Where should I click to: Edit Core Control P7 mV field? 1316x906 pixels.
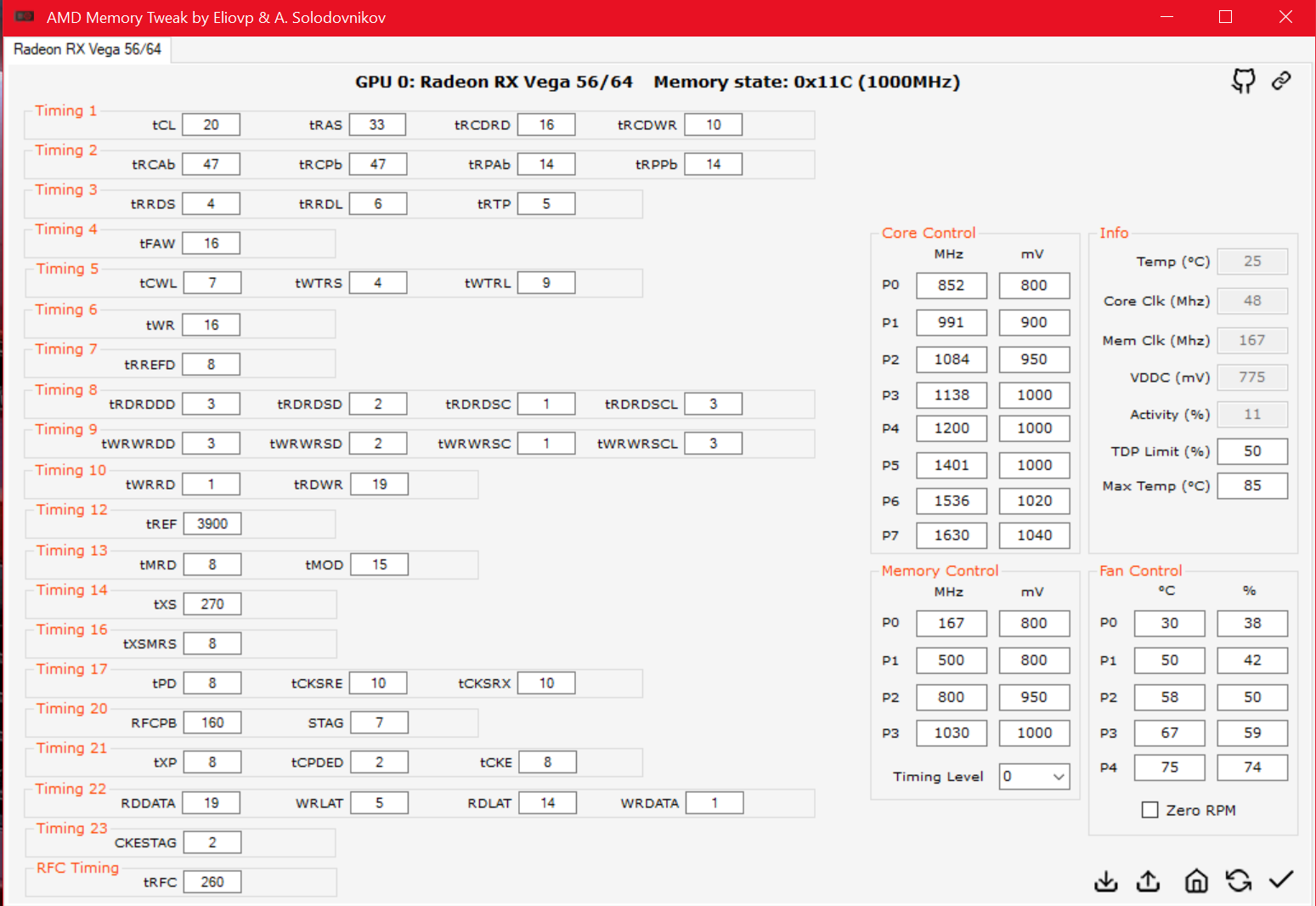tap(1034, 535)
